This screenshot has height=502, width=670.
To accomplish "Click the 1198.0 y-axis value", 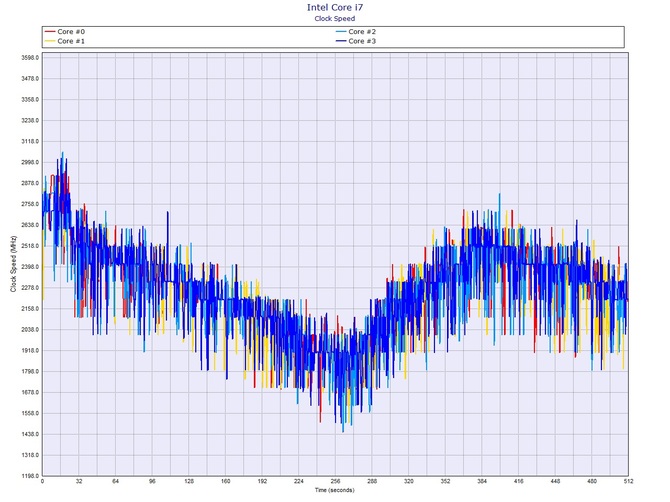I will pyautogui.click(x=31, y=476).
